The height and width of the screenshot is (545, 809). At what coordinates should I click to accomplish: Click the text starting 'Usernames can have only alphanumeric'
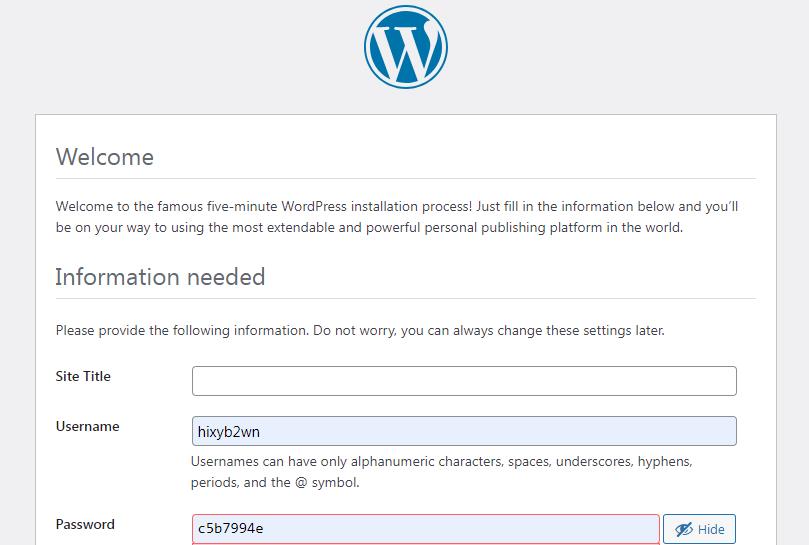point(442,472)
